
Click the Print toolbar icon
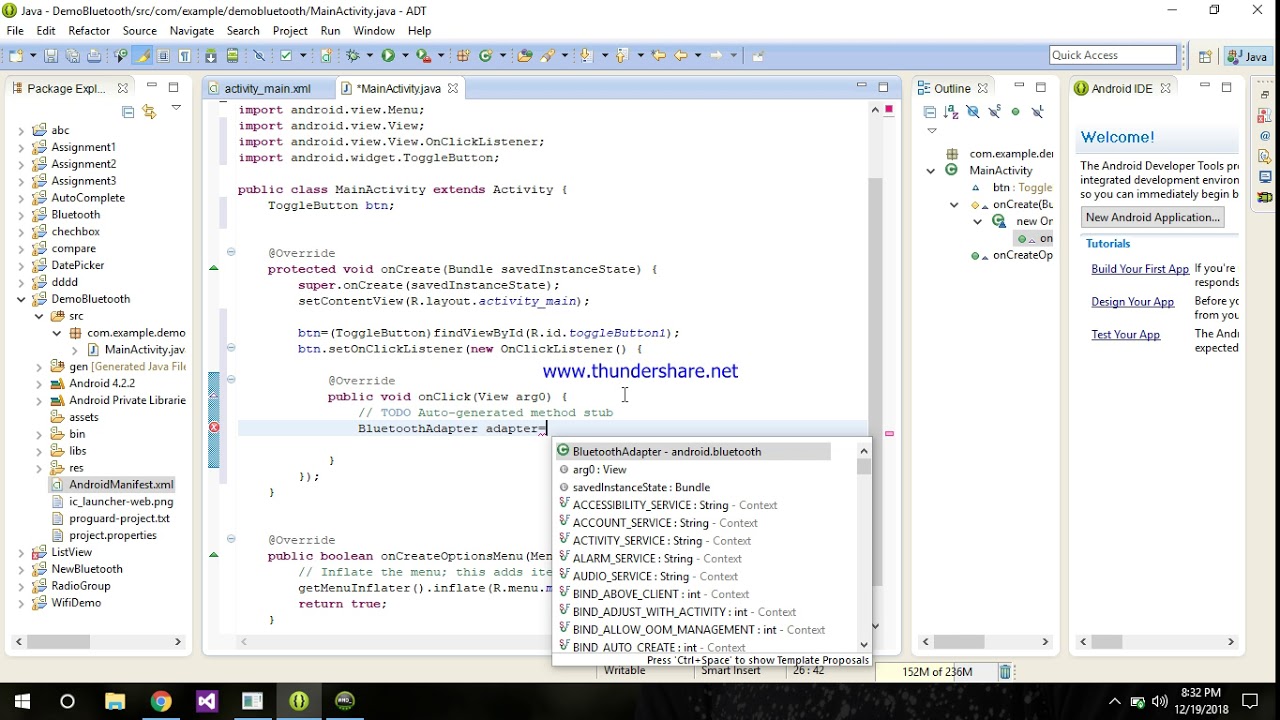coord(93,56)
